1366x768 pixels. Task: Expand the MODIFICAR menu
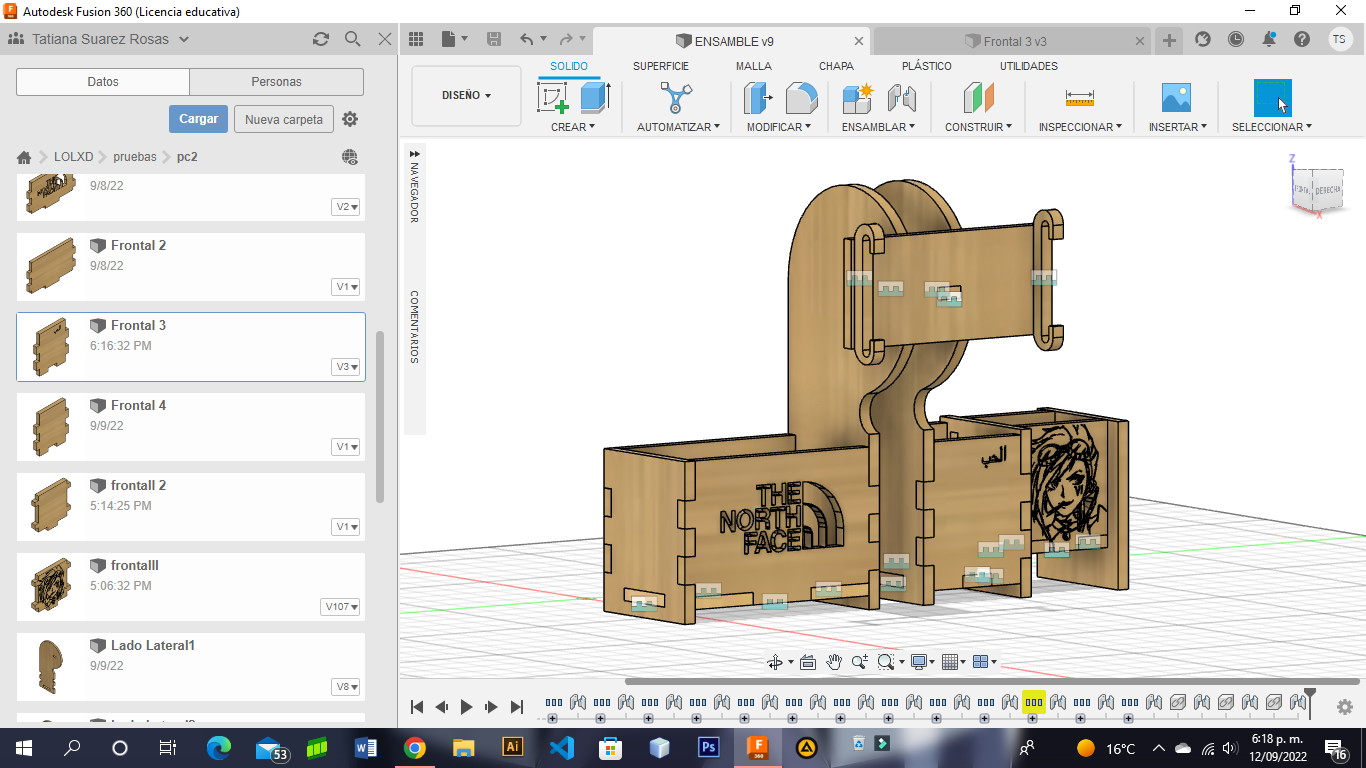779,127
